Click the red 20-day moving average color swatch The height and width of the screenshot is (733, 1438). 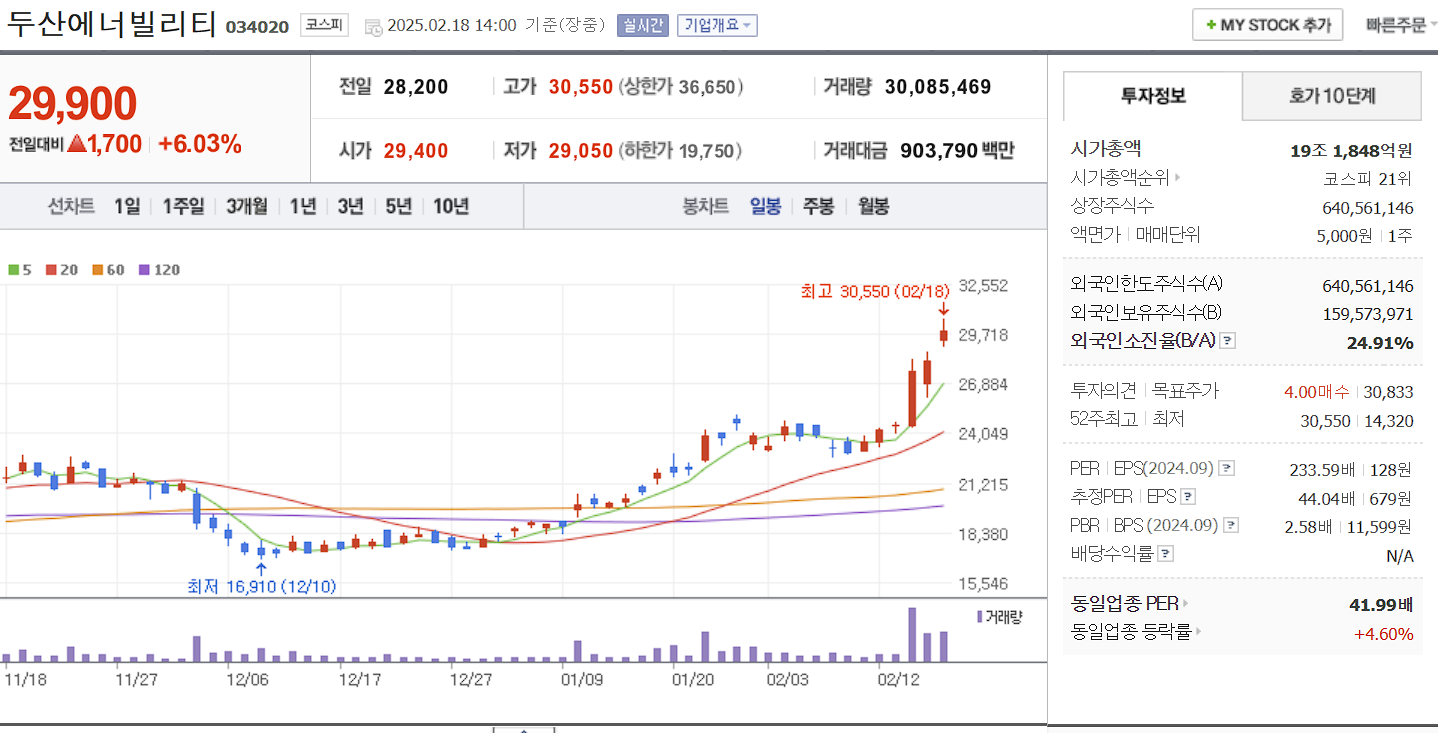[x=51, y=269]
